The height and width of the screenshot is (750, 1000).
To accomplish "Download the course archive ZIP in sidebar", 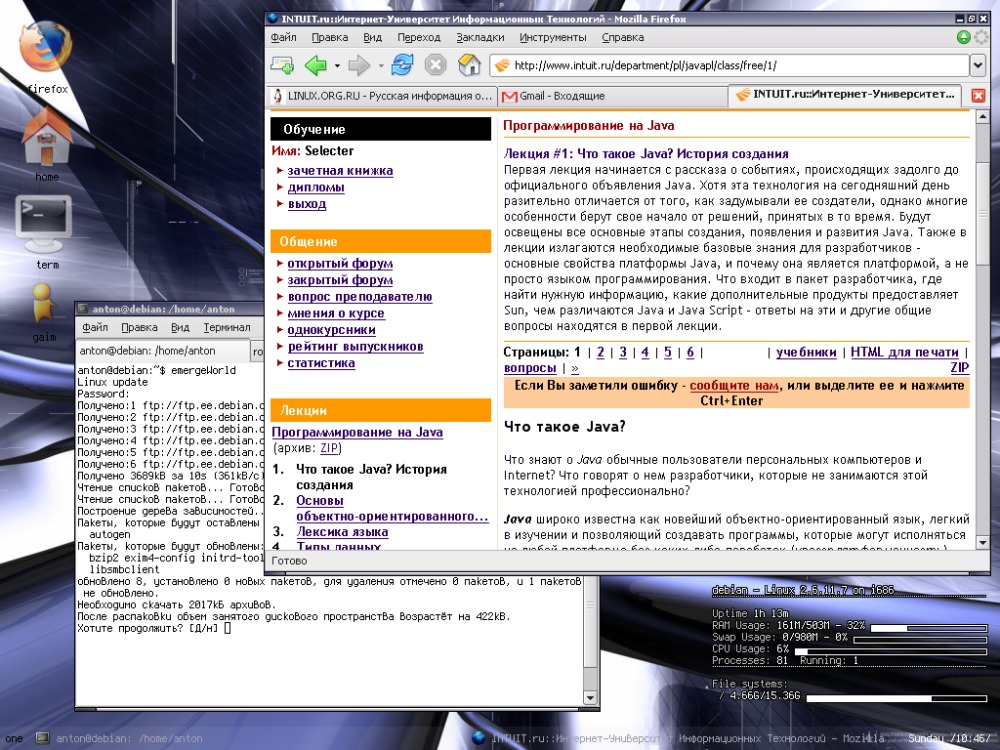I will (x=329, y=448).
